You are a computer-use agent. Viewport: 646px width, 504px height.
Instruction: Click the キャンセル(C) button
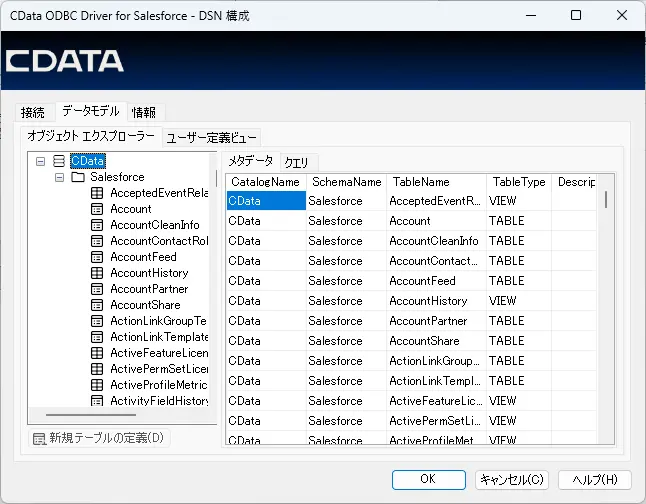pos(512,480)
